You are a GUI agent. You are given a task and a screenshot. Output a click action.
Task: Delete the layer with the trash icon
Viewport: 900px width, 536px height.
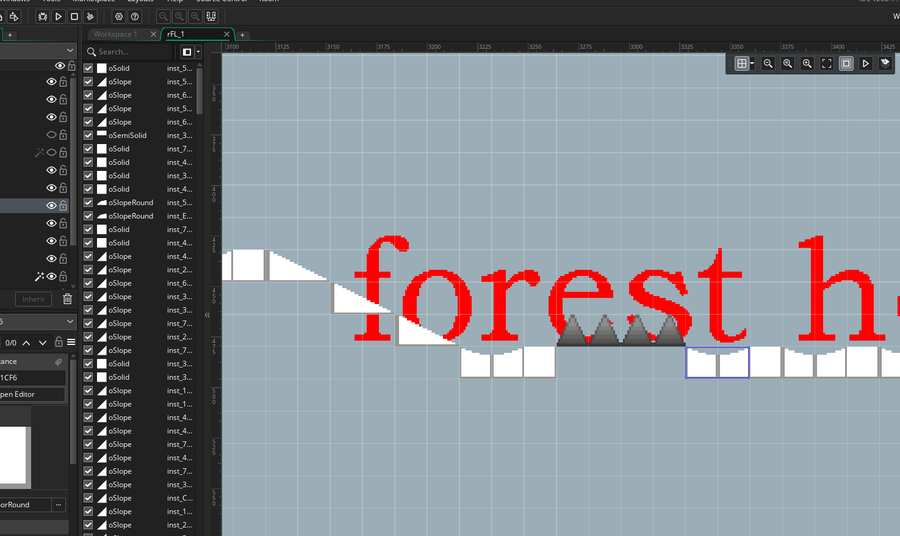(67, 298)
